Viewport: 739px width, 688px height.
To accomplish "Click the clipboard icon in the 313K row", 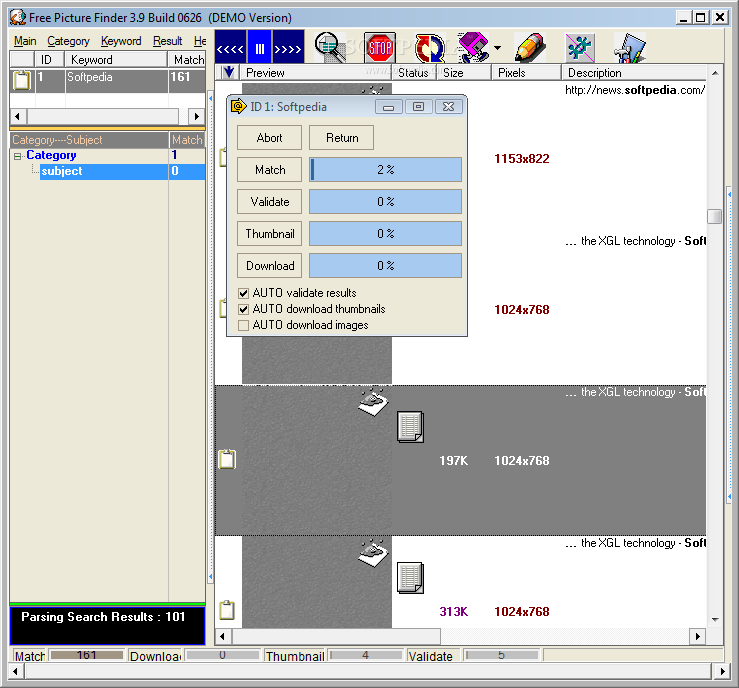I will pyautogui.click(x=227, y=610).
